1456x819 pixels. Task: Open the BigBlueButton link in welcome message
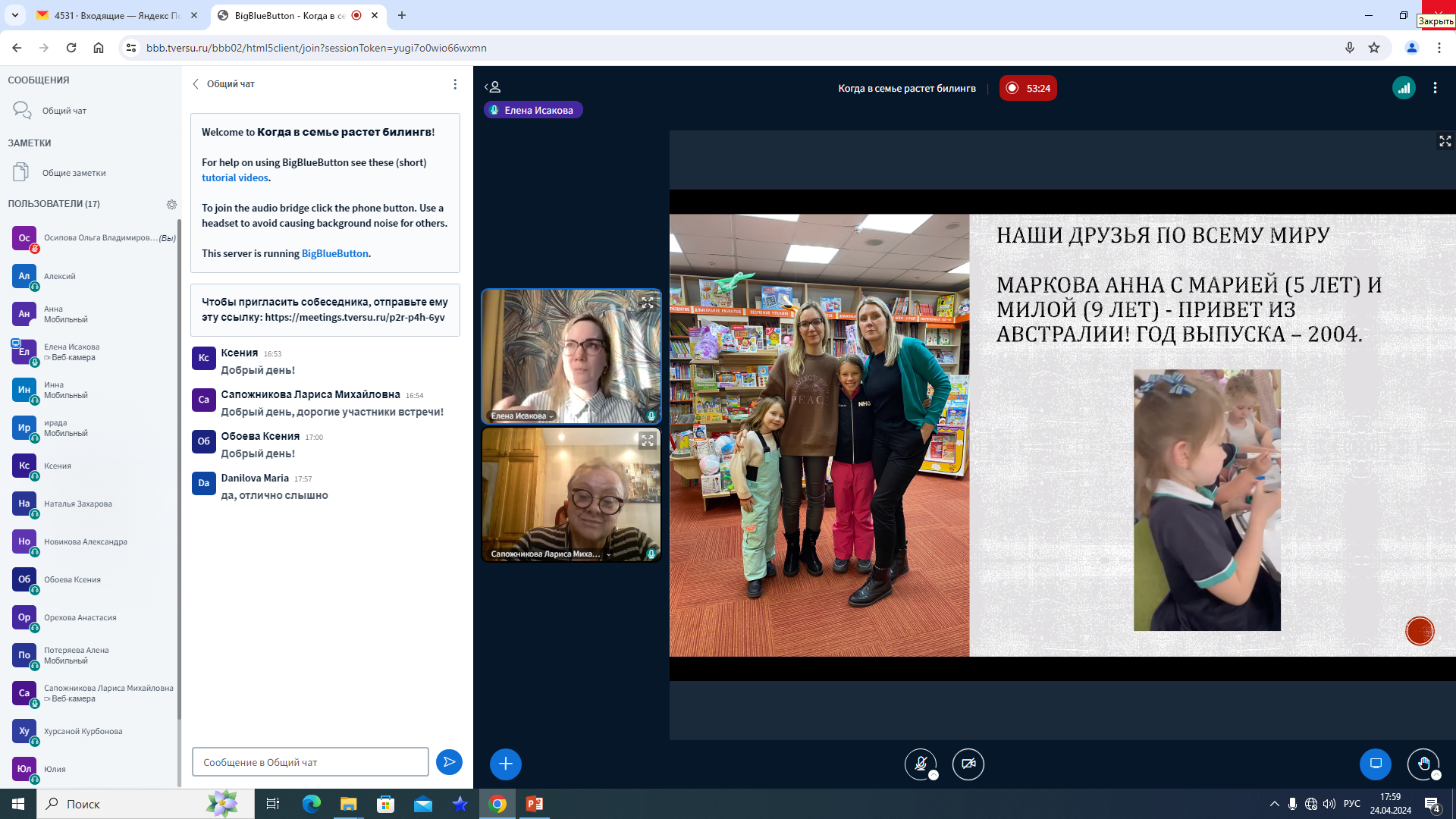334,253
